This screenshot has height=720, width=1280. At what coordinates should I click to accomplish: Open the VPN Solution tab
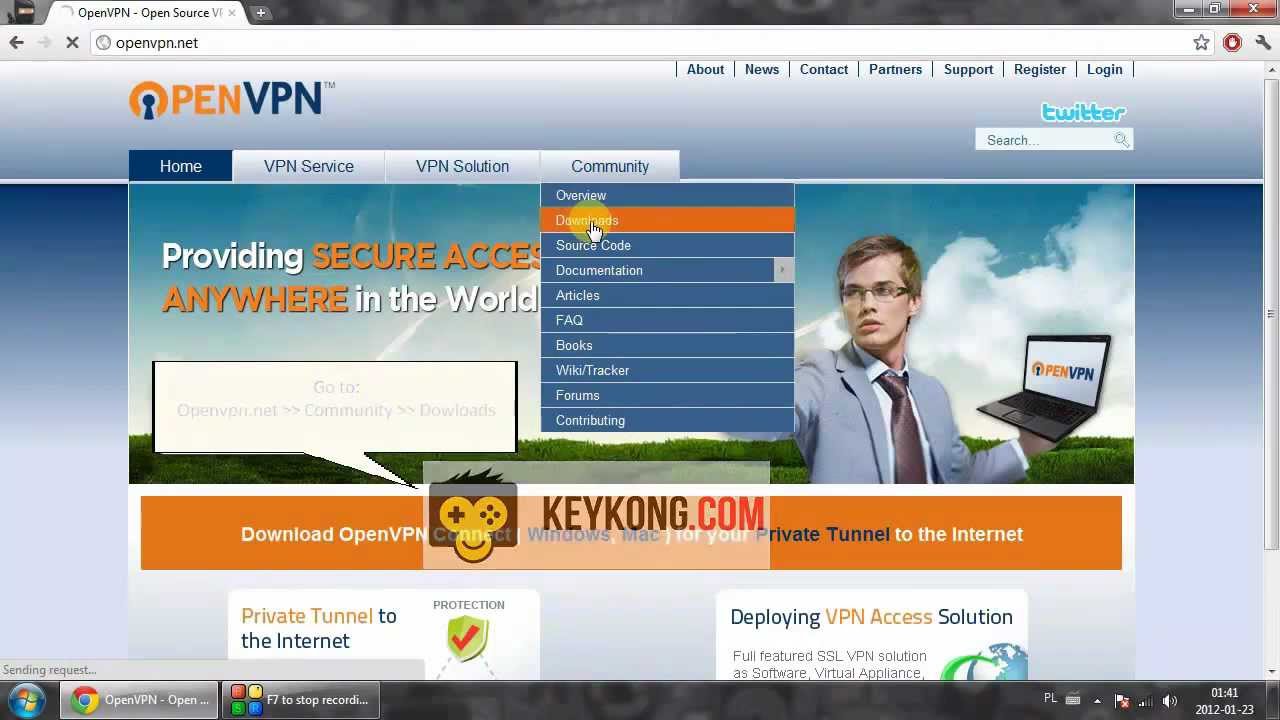462,166
